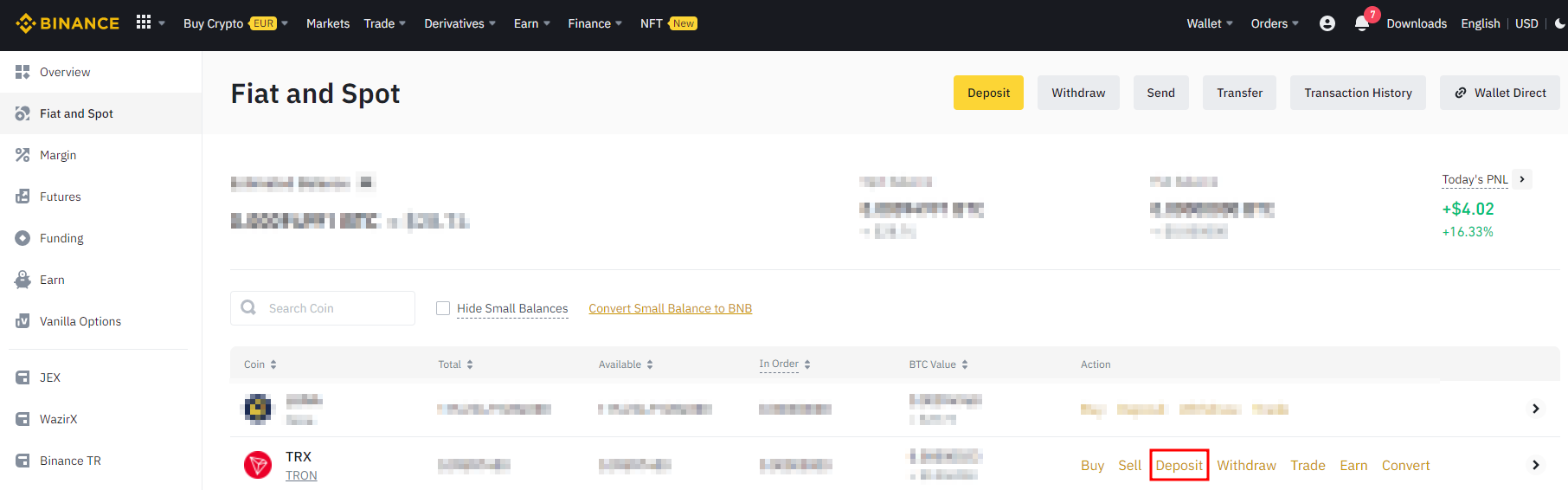This screenshot has width=1568, height=490.
Task: Click the Vanilla Options sidebar icon
Action: 22,321
